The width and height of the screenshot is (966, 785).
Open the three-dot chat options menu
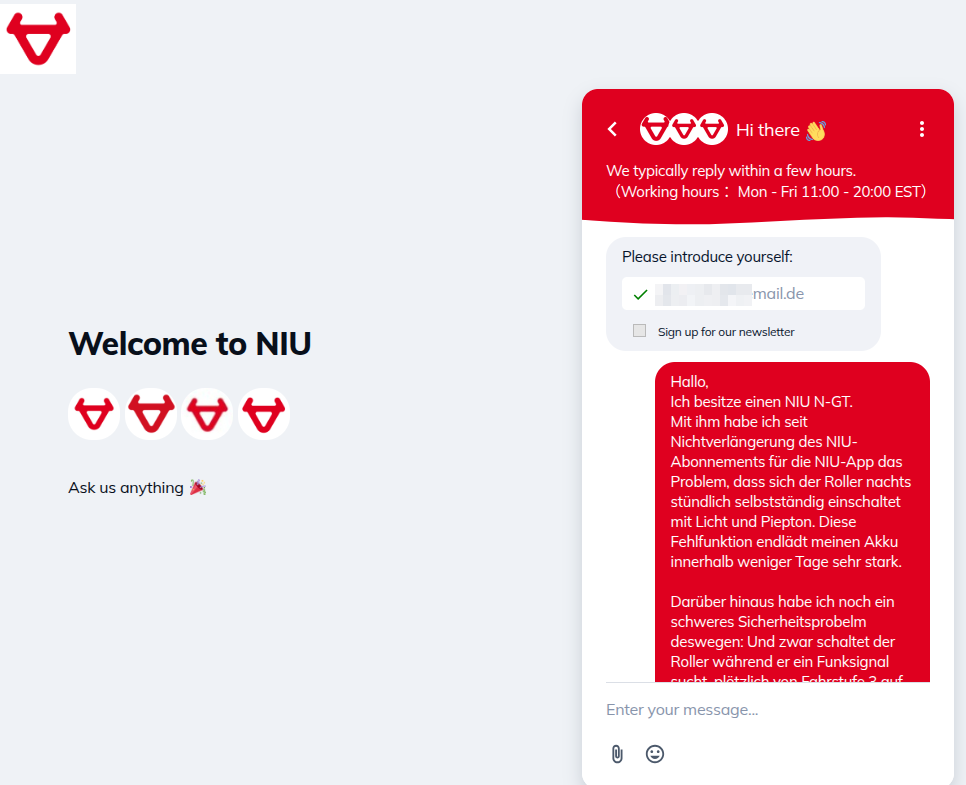pyautogui.click(x=922, y=129)
